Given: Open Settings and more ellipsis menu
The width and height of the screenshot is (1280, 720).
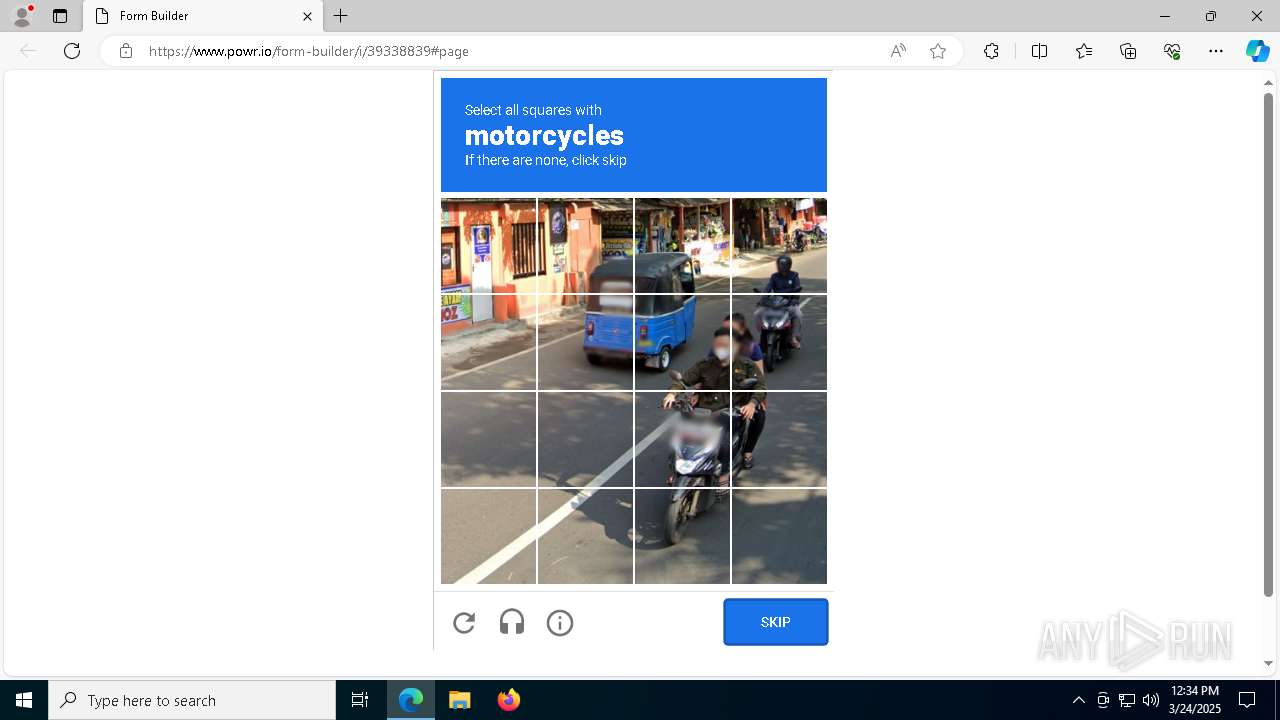Looking at the screenshot, I should pyautogui.click(x=1216, y=51).
